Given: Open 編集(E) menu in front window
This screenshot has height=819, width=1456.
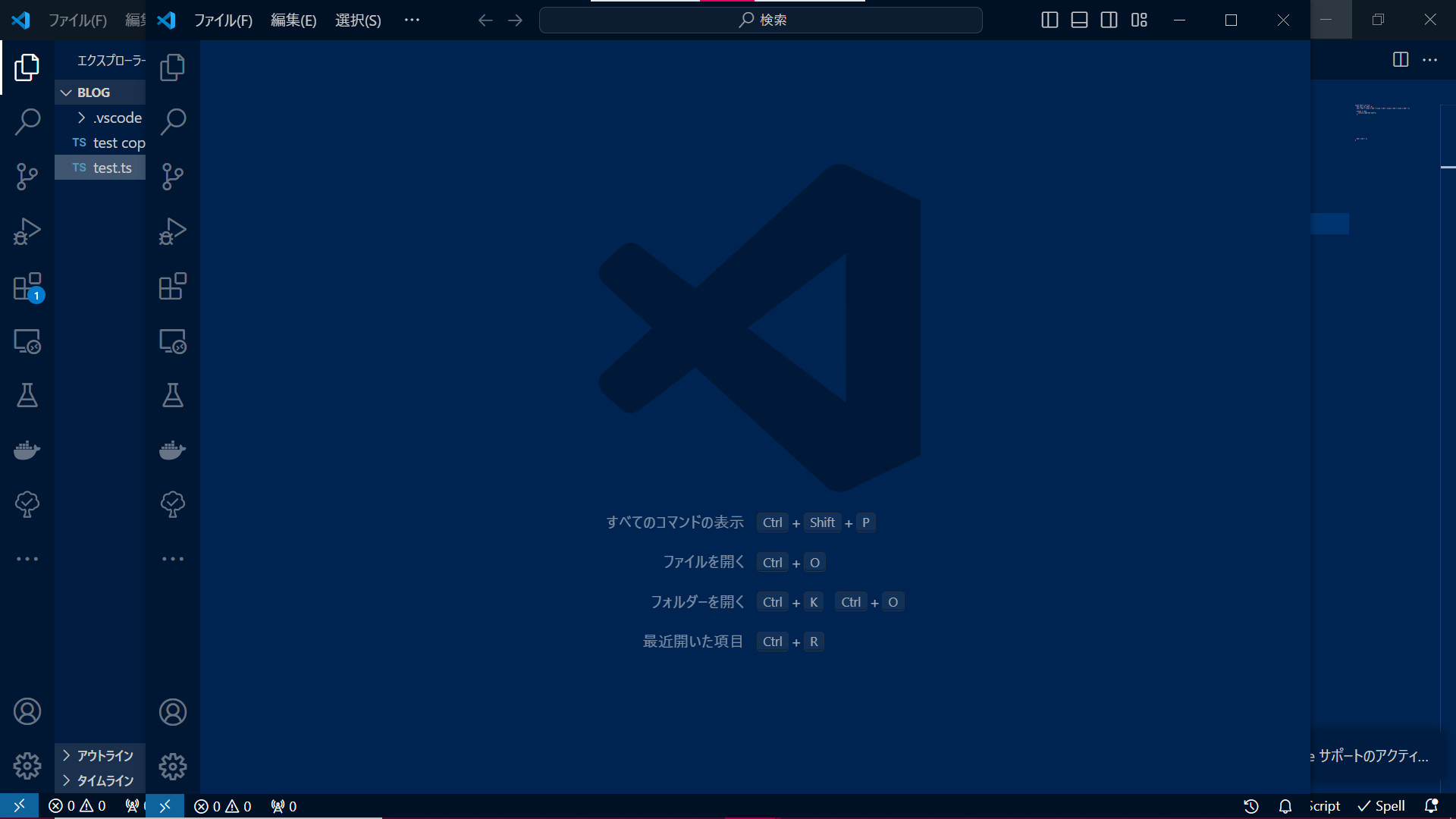Looking at the screenshot, I should [x=293, y=20].
